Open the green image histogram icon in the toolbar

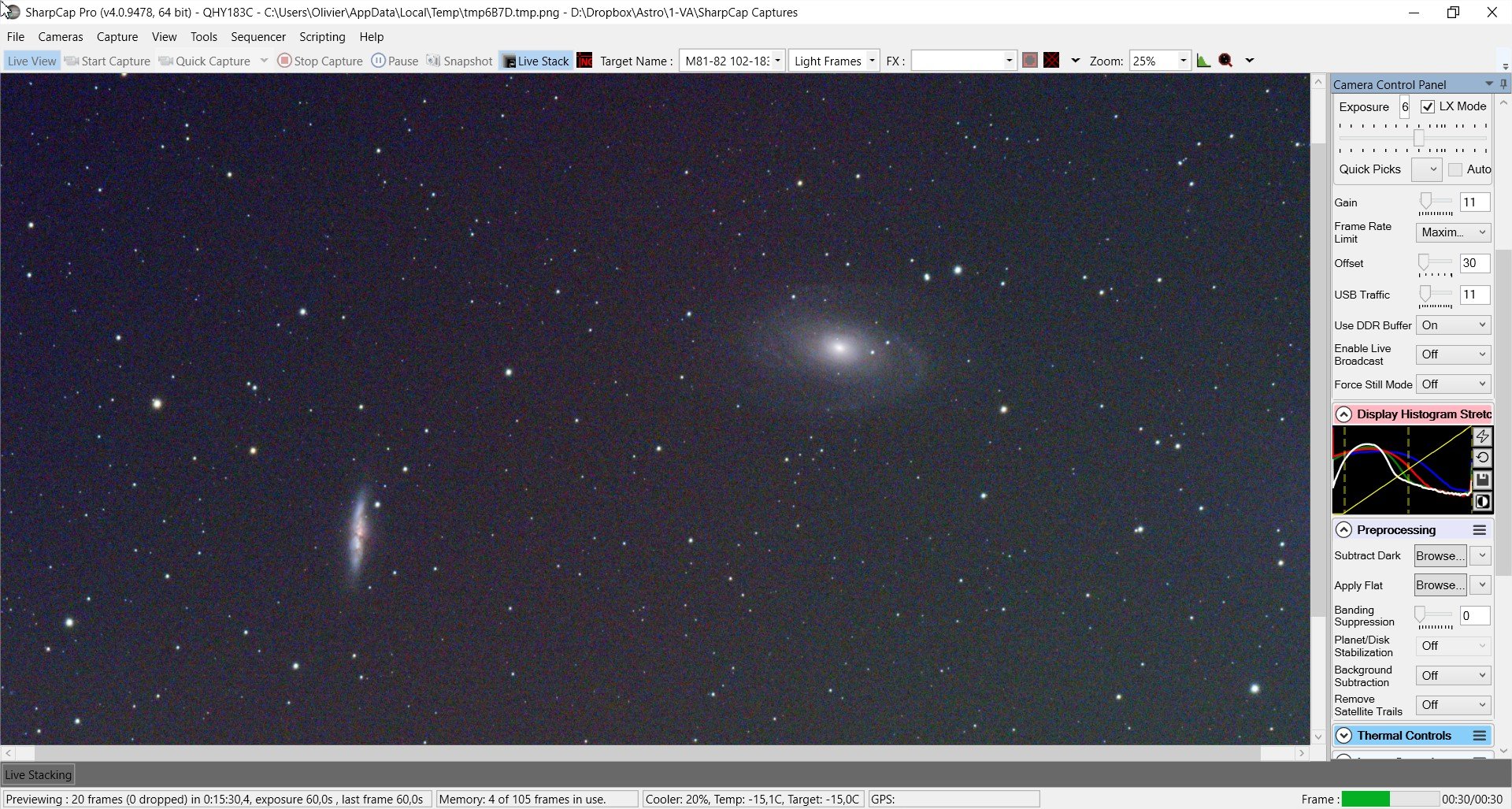[1203, 61]
